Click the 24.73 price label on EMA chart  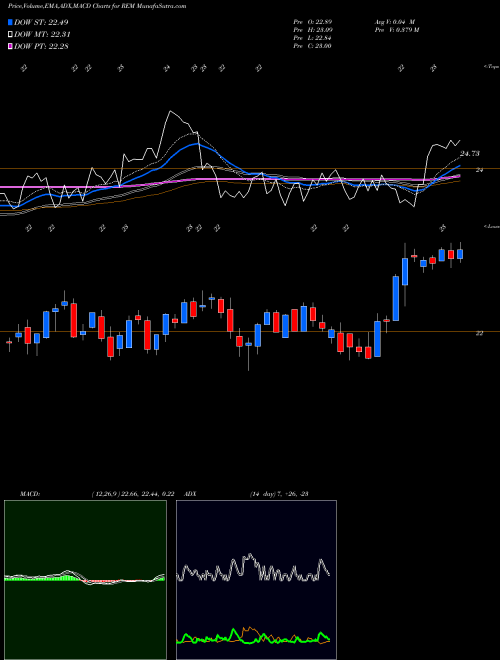pyautogui.click(x=470, y=154)
